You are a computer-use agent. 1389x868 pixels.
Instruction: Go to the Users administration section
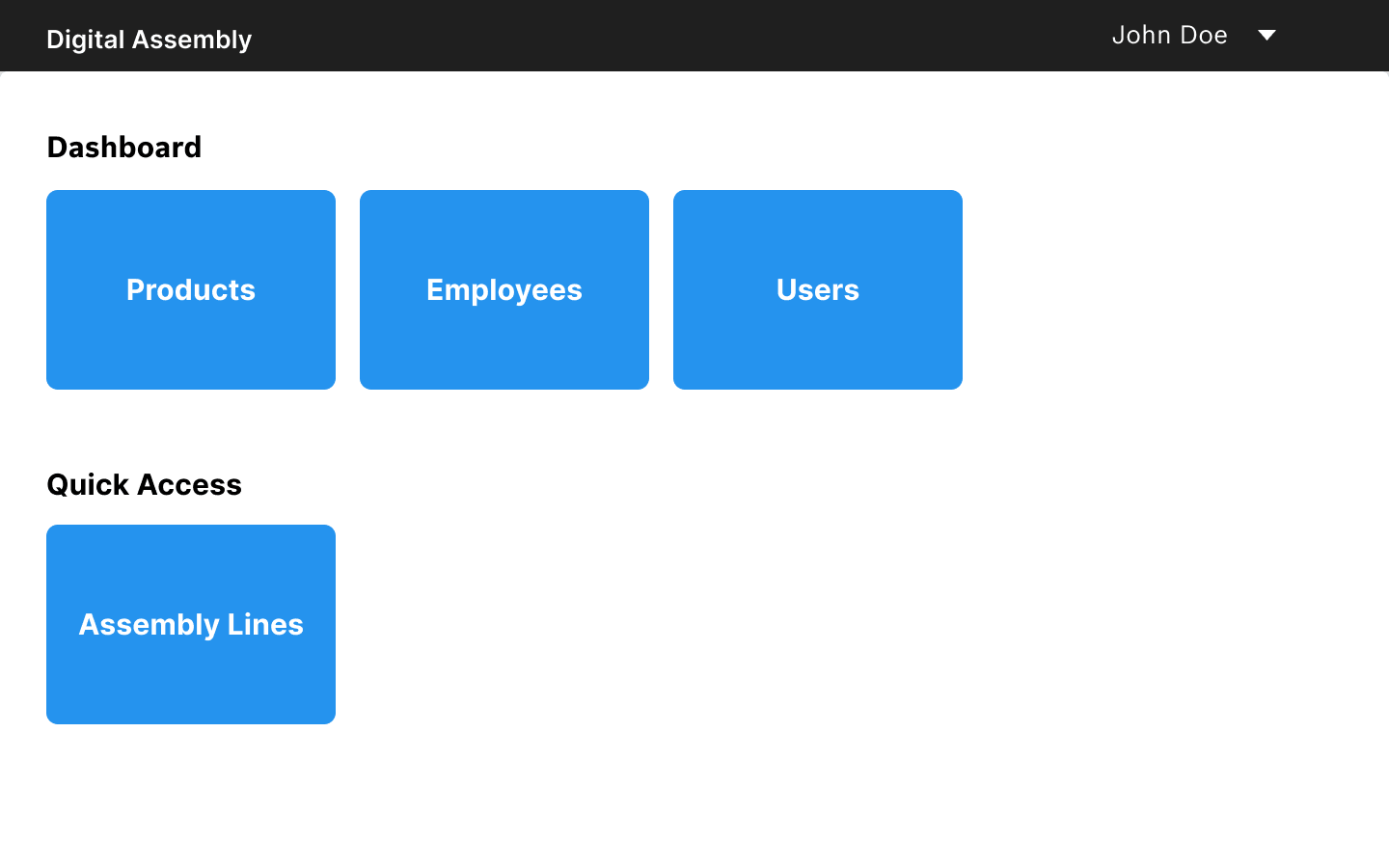[x=817, y=289]
